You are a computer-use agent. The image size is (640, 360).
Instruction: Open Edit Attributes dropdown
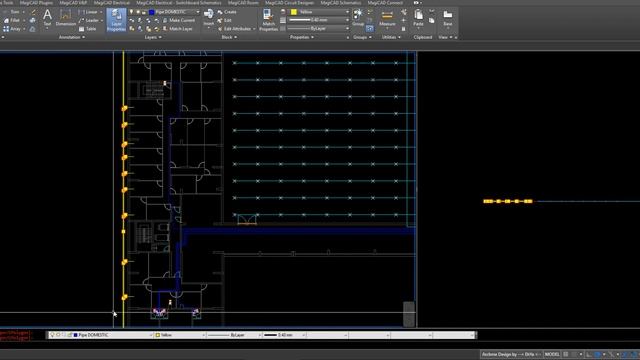[x=236, y=29]
